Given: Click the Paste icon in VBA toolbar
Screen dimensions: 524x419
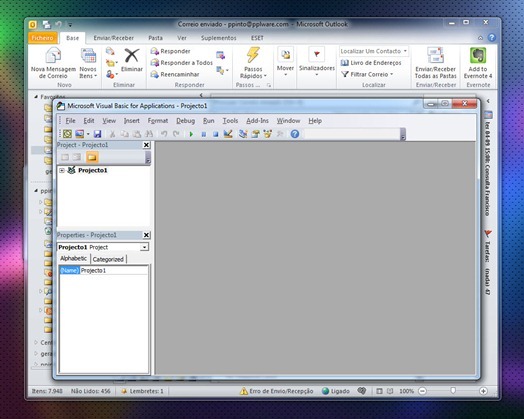Looking at the screenshot, I should (x=137, y=134).
